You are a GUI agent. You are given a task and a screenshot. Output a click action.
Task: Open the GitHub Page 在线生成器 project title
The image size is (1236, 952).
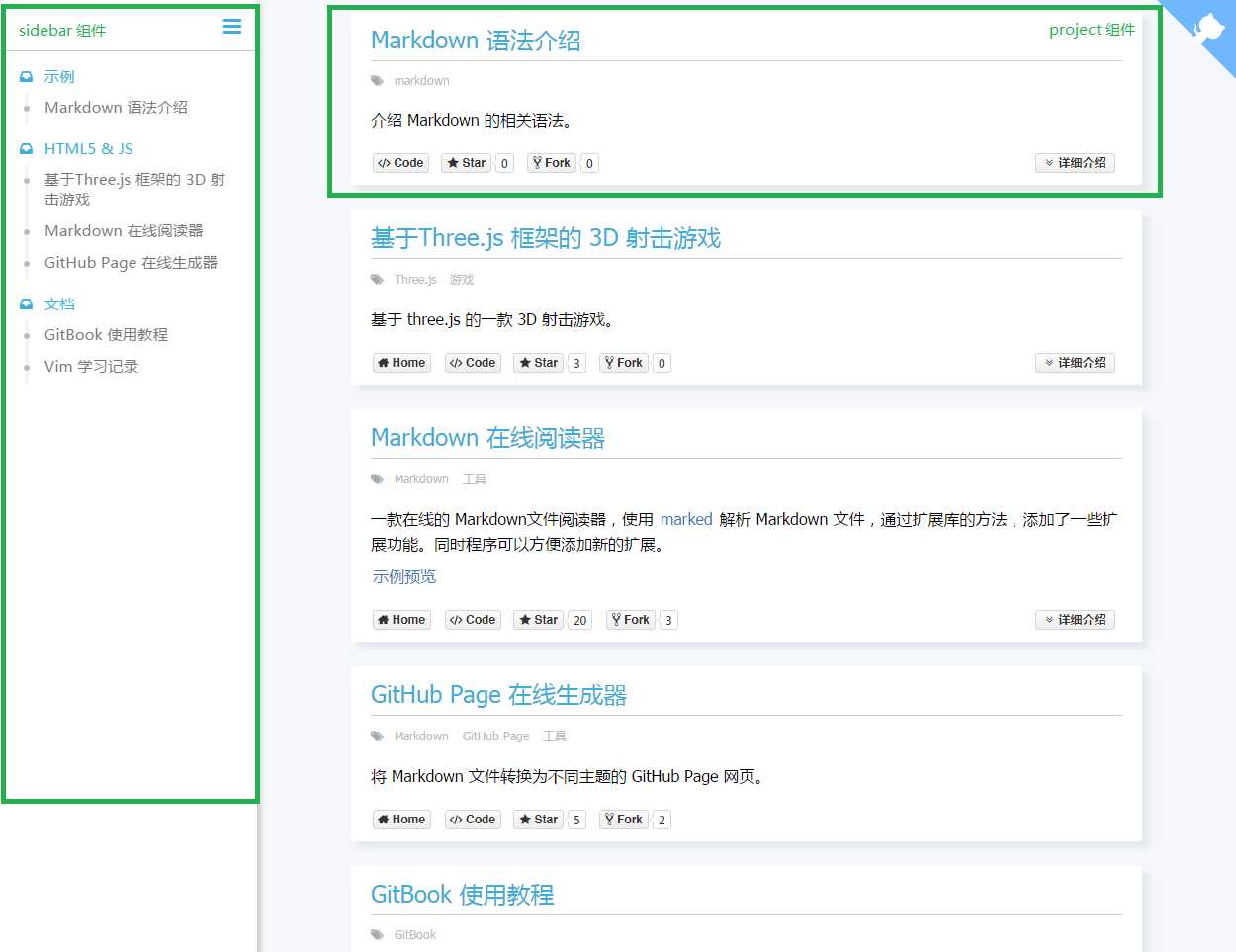pos(499,695)
